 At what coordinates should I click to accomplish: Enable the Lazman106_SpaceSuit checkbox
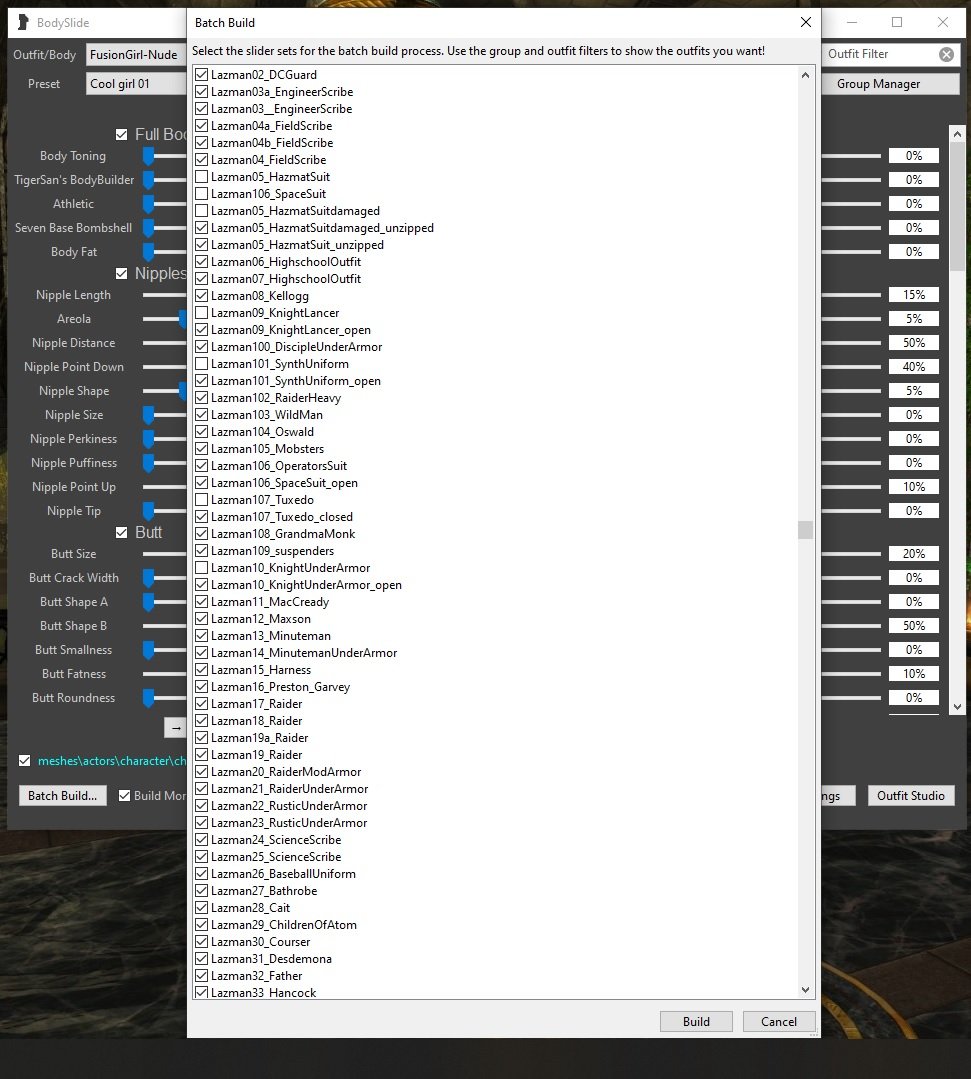point(202,194)
